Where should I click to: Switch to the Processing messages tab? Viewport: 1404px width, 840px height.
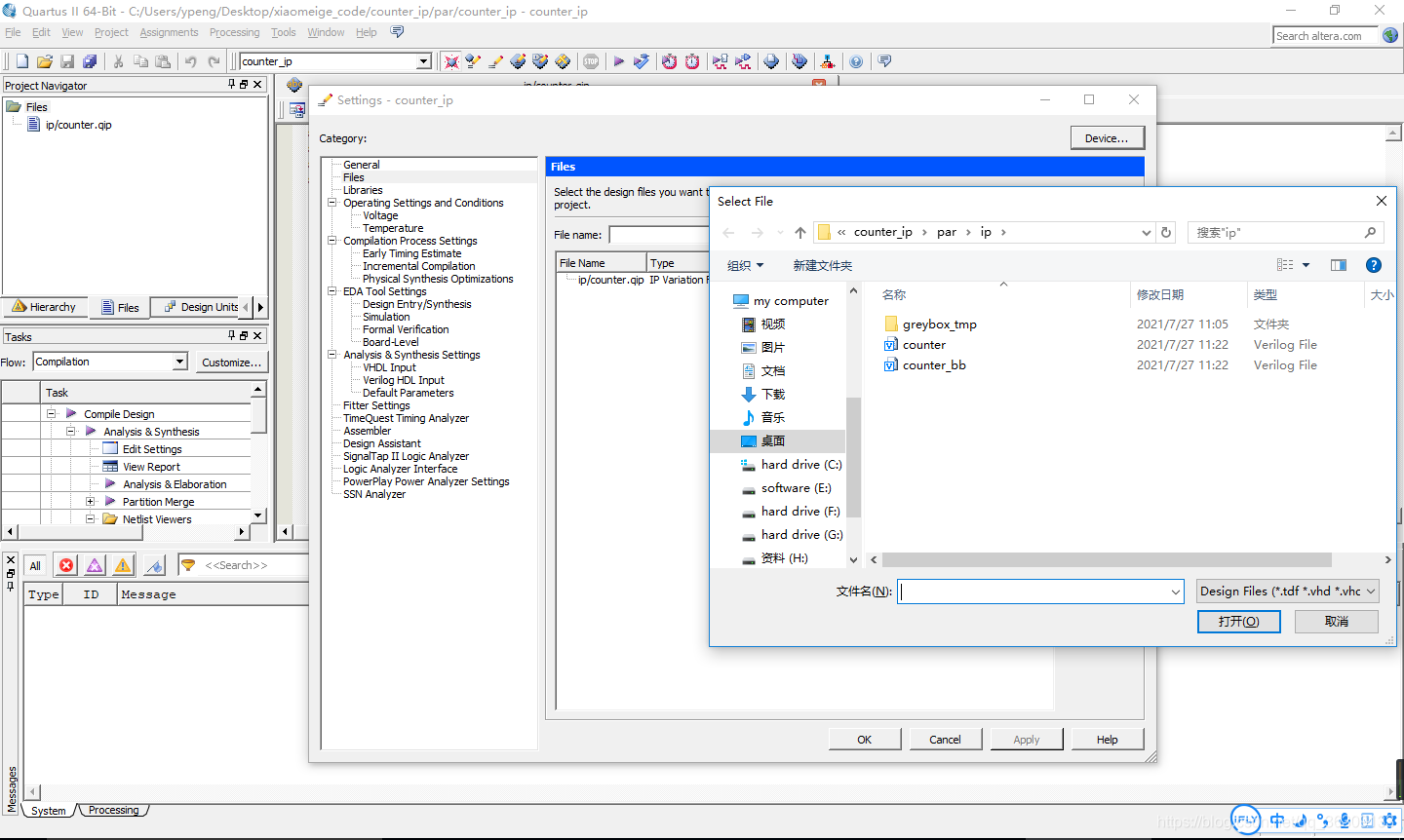pyautogui.click(x=113, y=810)
